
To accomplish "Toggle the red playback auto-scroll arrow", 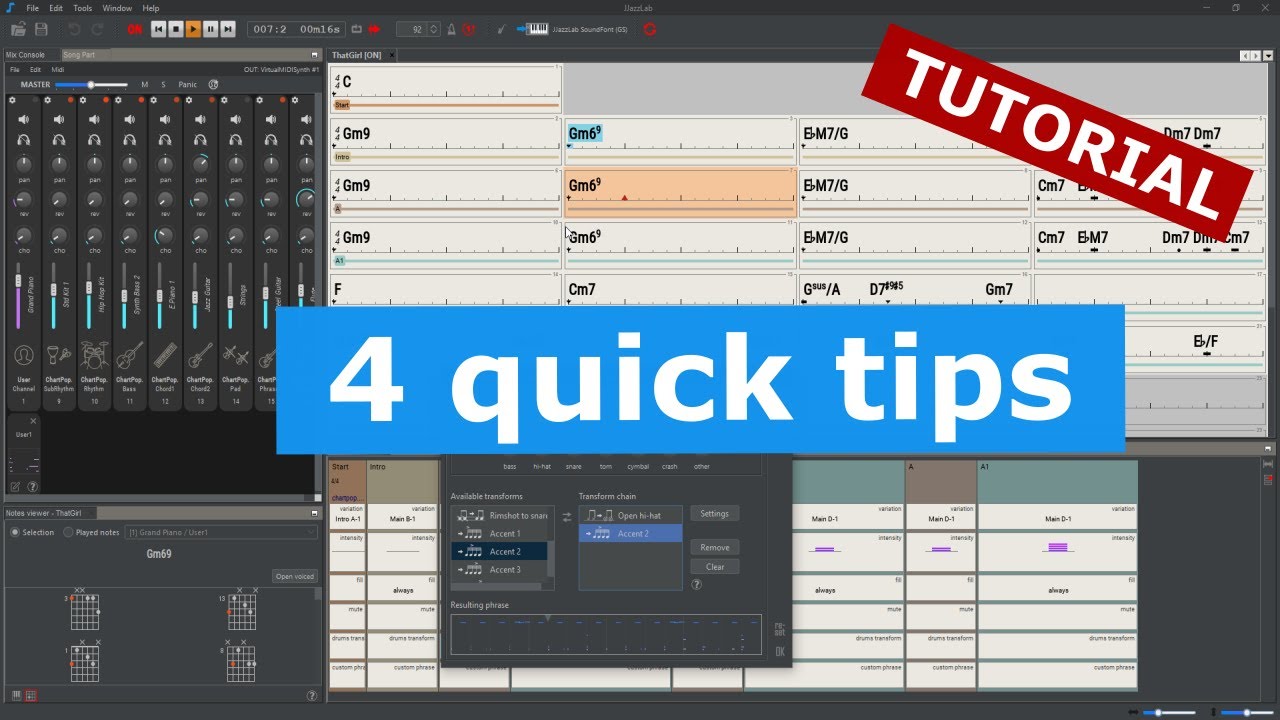I will click(x=375, y=29).
